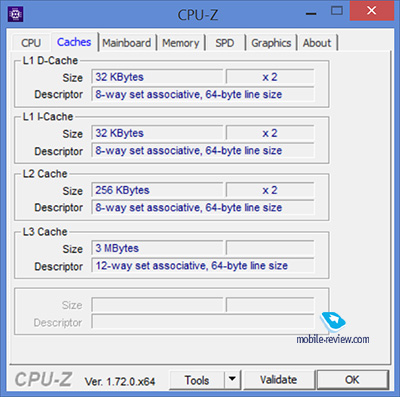Click the L3 Cache group label
This screenshot has height=397, width=400.
pyautogui.click(x=45, y=232)
